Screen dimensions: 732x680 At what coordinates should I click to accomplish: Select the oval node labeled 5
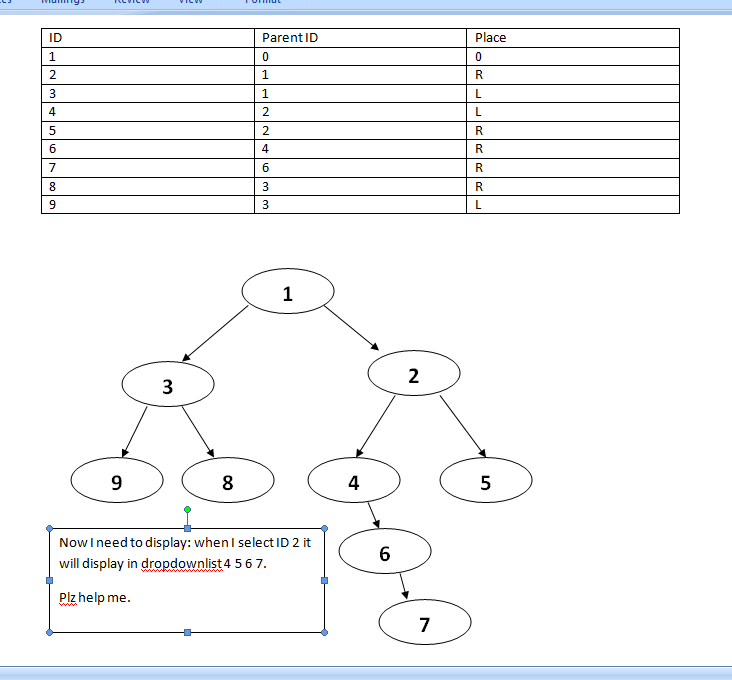tap(486, 480)
